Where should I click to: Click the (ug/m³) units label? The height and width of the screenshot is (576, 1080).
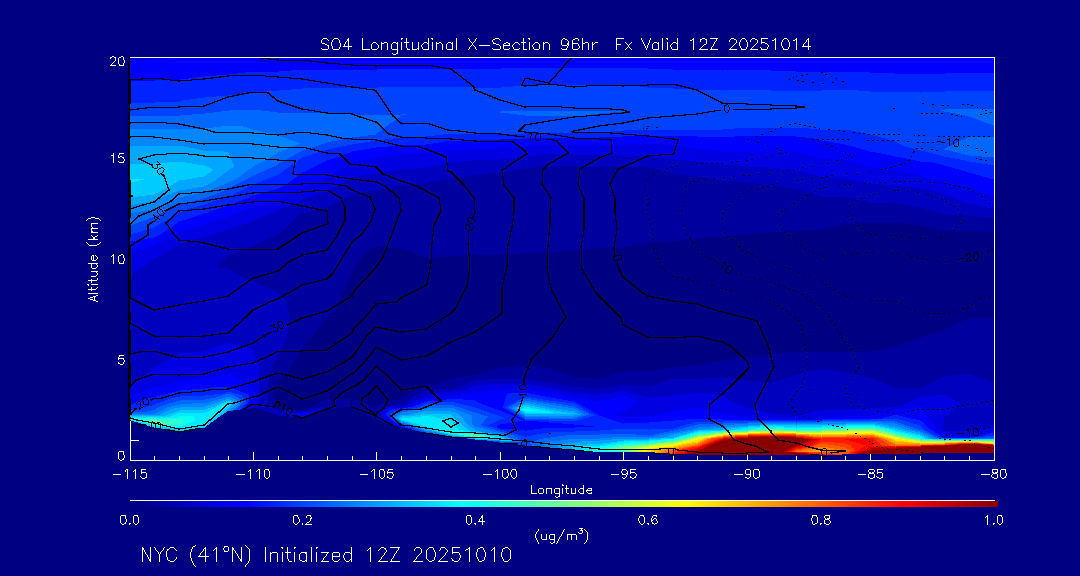tap(561, 536)
